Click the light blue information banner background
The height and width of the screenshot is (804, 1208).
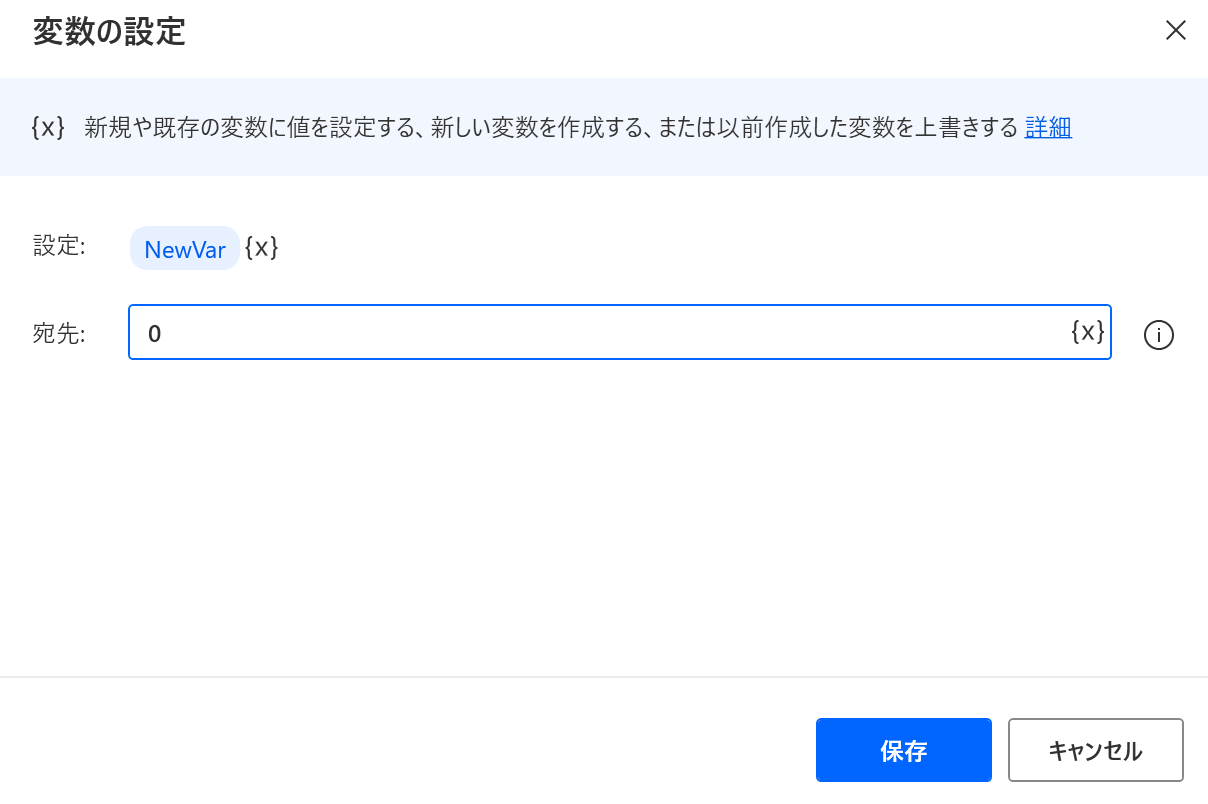tap(604, 160)
